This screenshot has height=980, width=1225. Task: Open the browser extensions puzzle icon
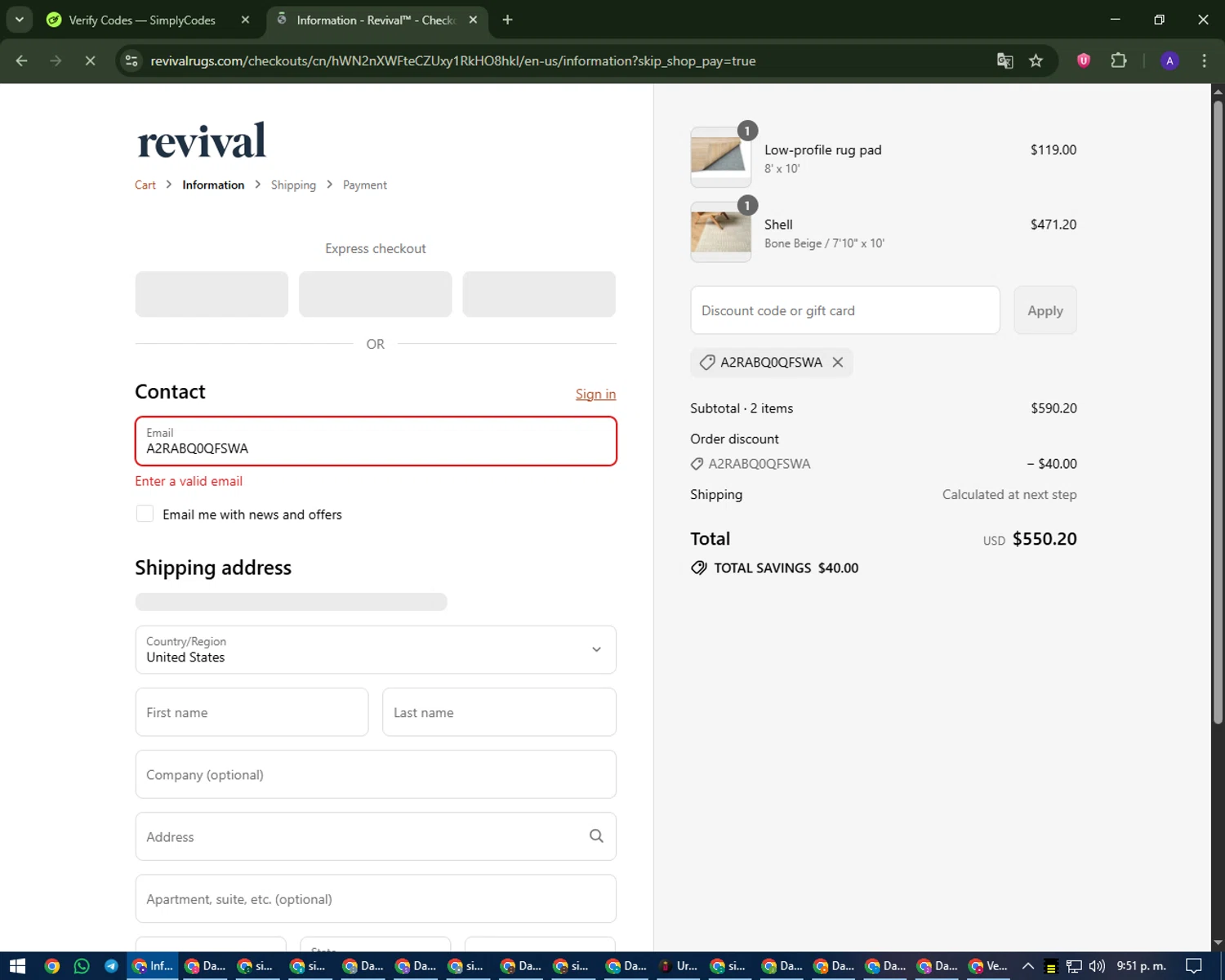tap(1119, 60)
